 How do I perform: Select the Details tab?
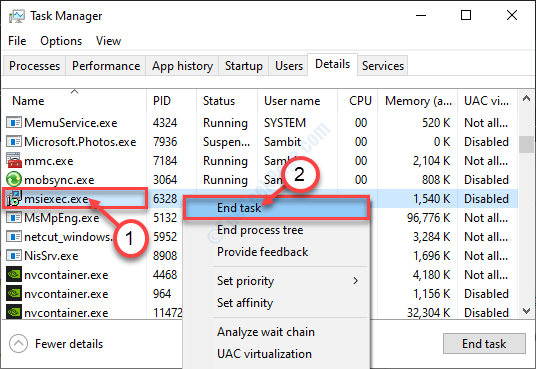pos(332,64)
